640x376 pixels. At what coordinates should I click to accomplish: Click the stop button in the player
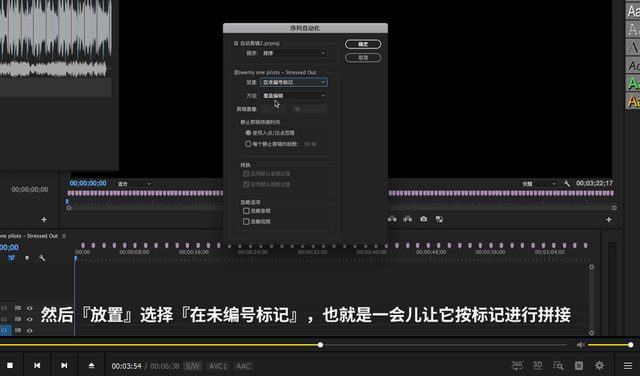[x=10, y=365]
